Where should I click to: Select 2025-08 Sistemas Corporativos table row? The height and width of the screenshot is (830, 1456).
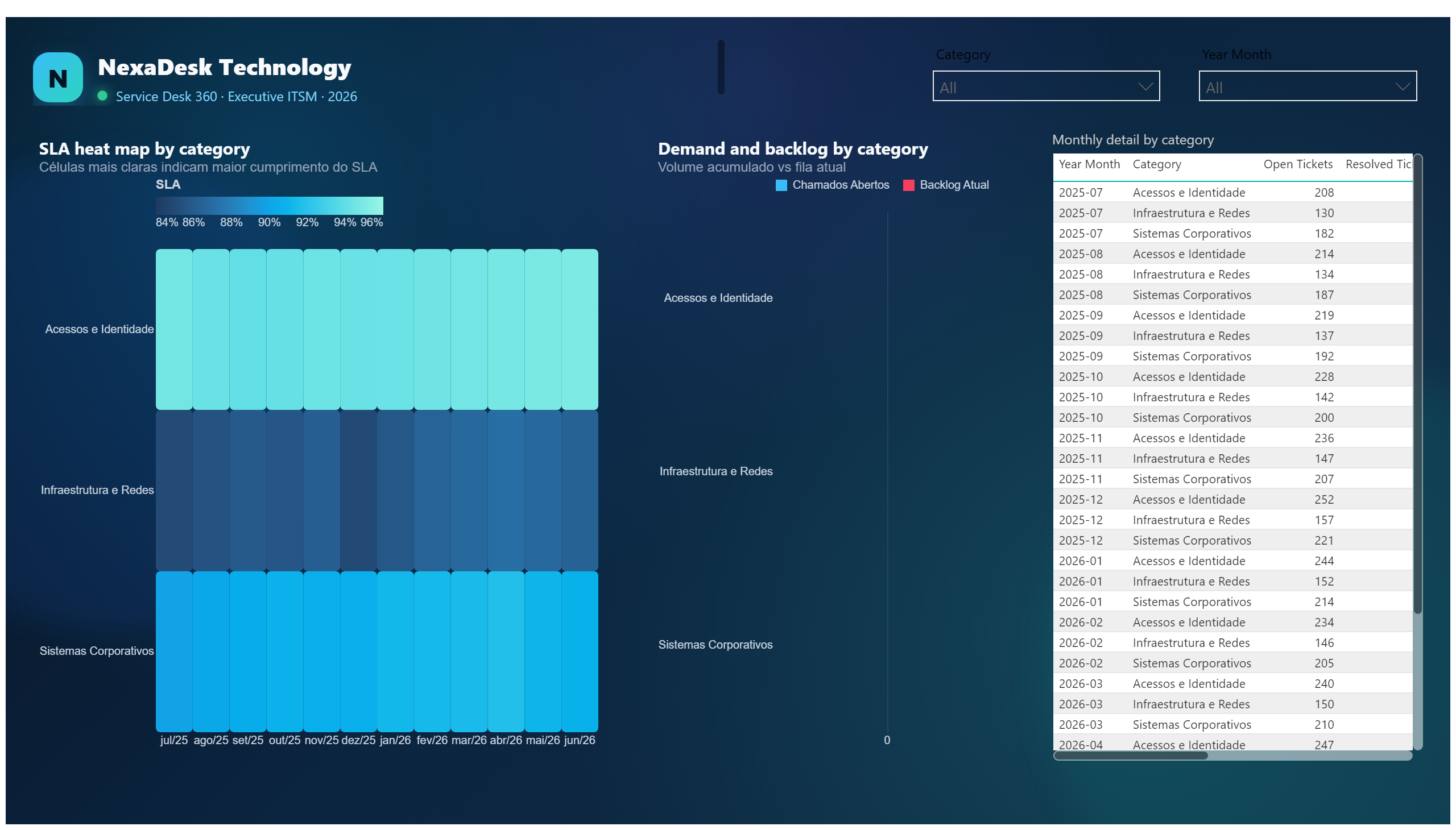click(1232, 295)
